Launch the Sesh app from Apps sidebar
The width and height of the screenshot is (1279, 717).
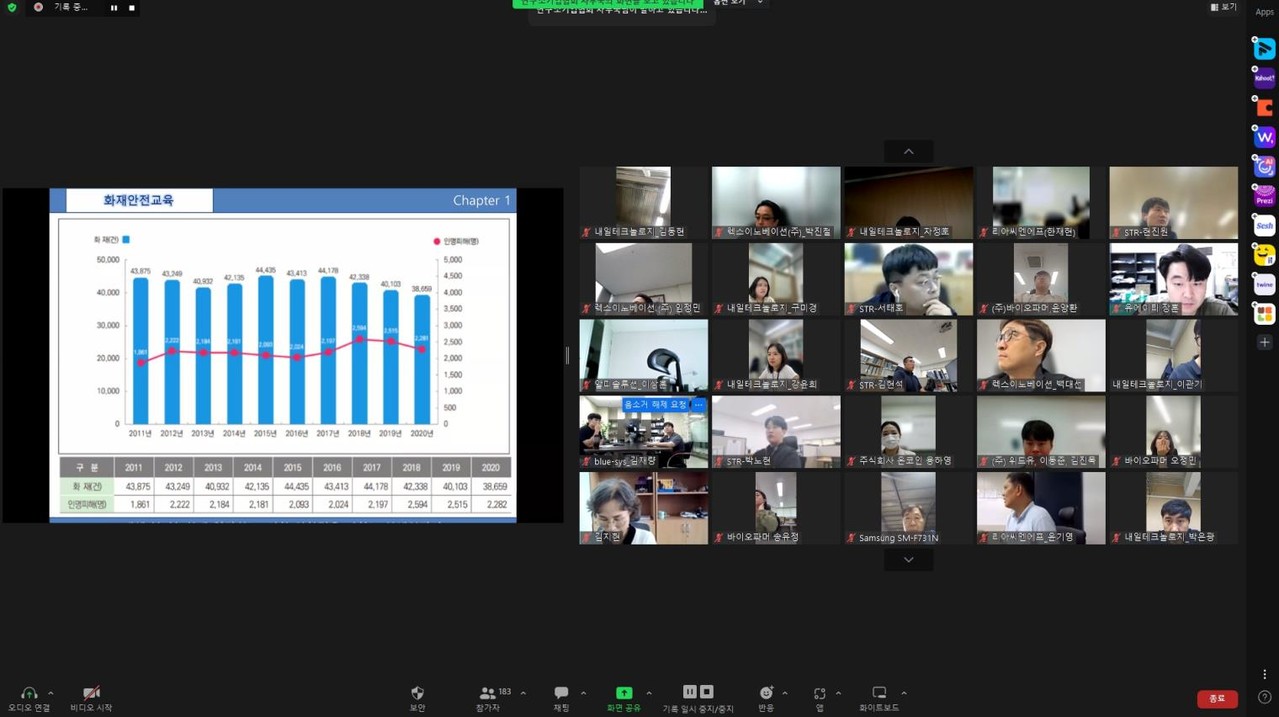1264,225
